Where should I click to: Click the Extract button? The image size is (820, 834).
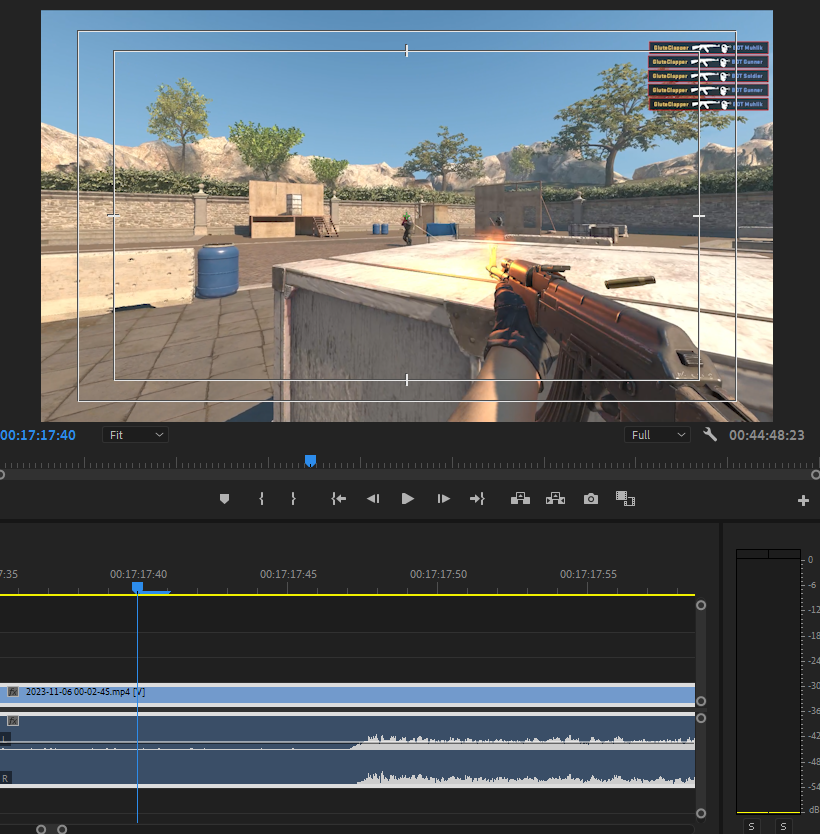click(555, 499)
